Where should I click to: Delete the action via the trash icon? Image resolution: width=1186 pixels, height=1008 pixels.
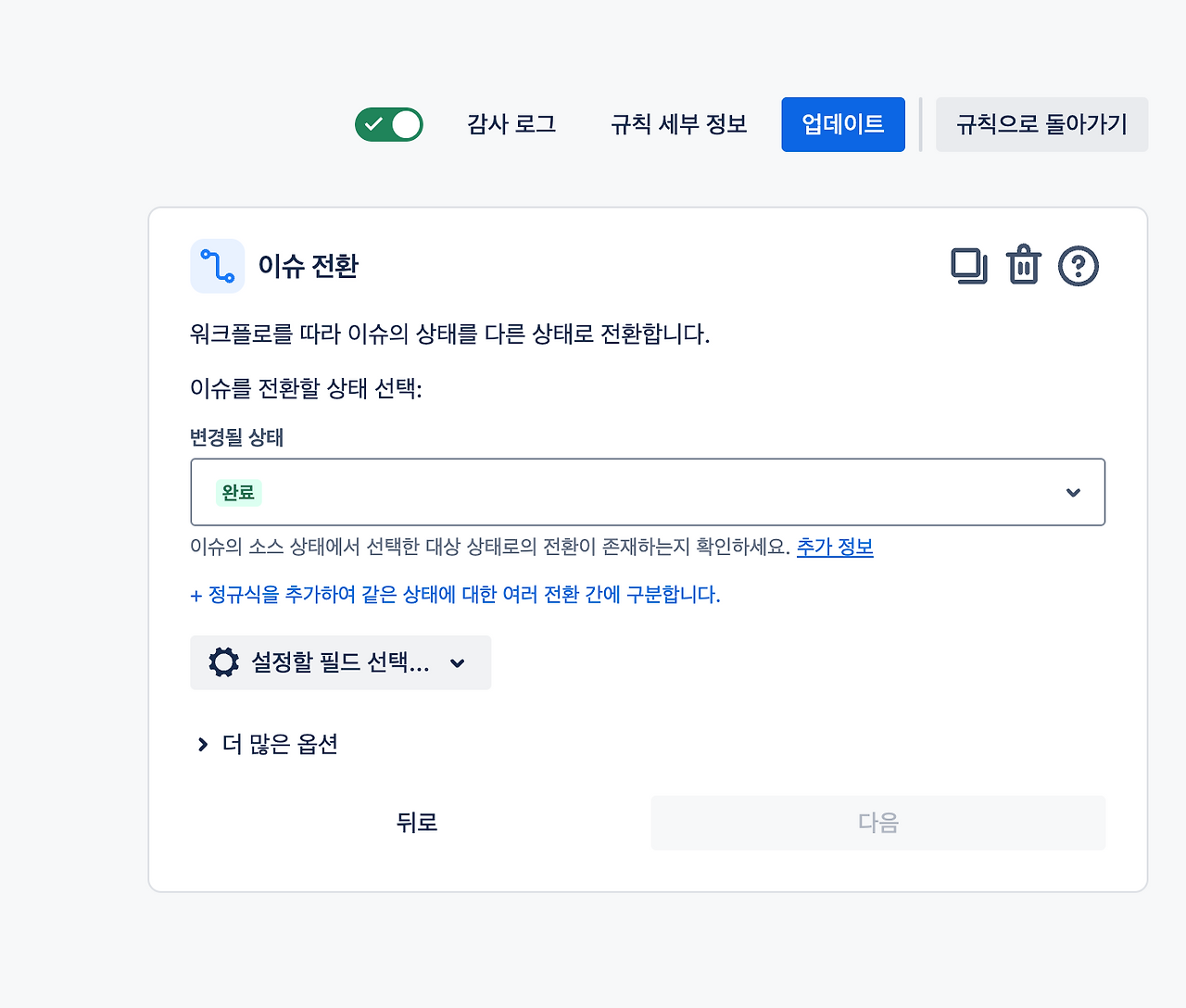pyautogui.click(x=1023, y=265)
